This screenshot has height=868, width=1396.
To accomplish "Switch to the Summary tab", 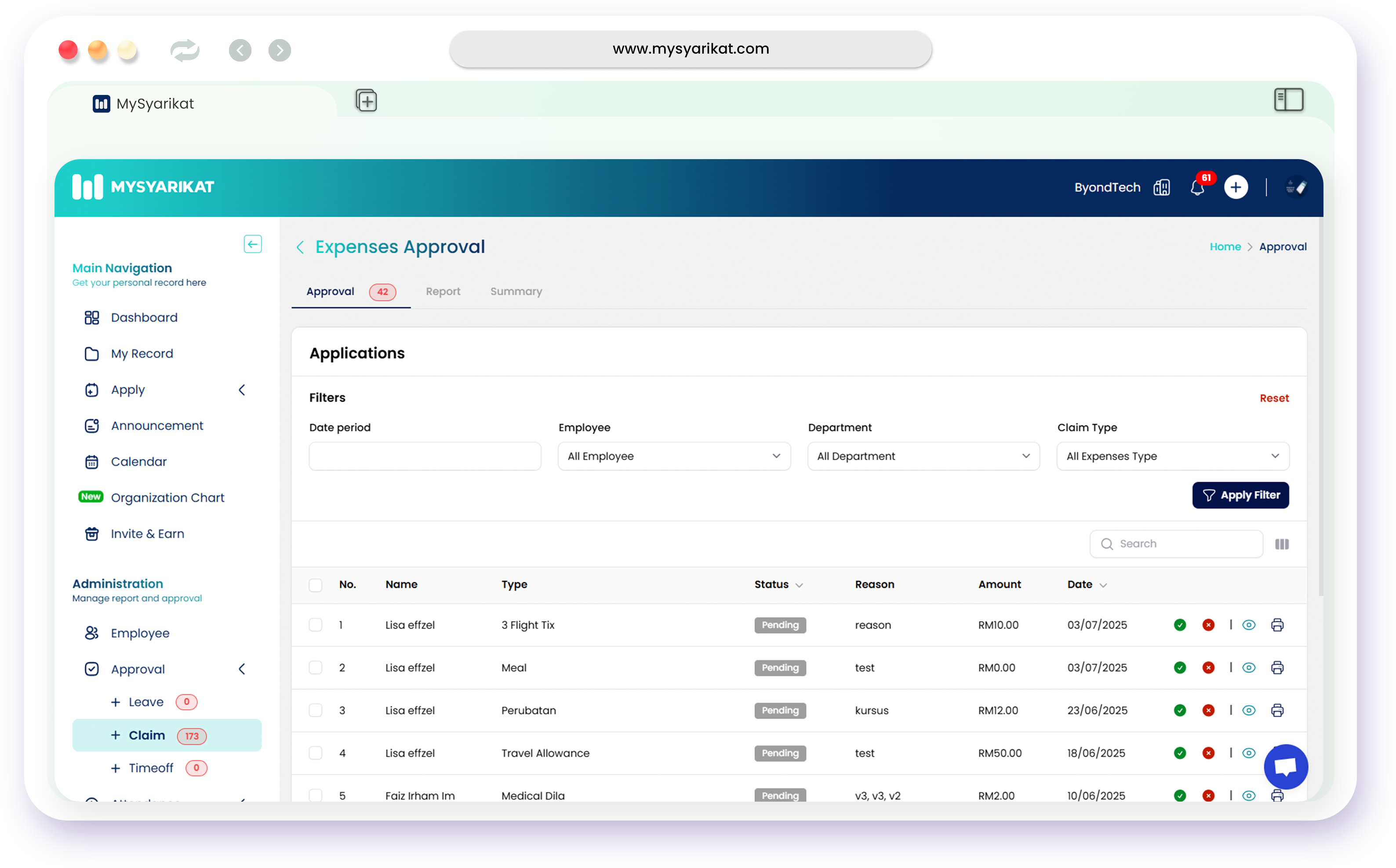I will point(516,291).
